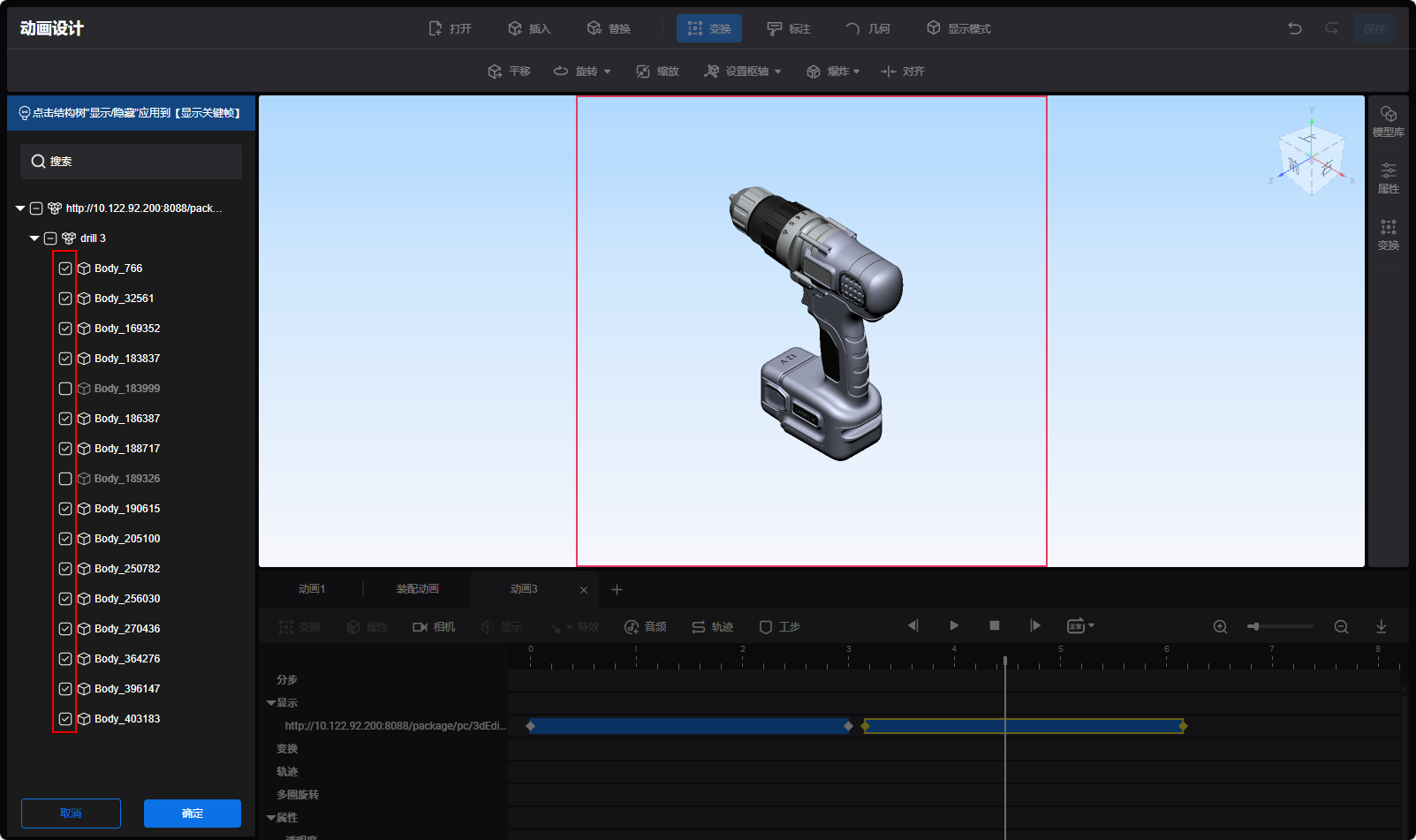1416x840 pixels.
Task: Open the Explode (爆炸) dropdown arrow
Action: pyautogui.click(x=856, y=72)
